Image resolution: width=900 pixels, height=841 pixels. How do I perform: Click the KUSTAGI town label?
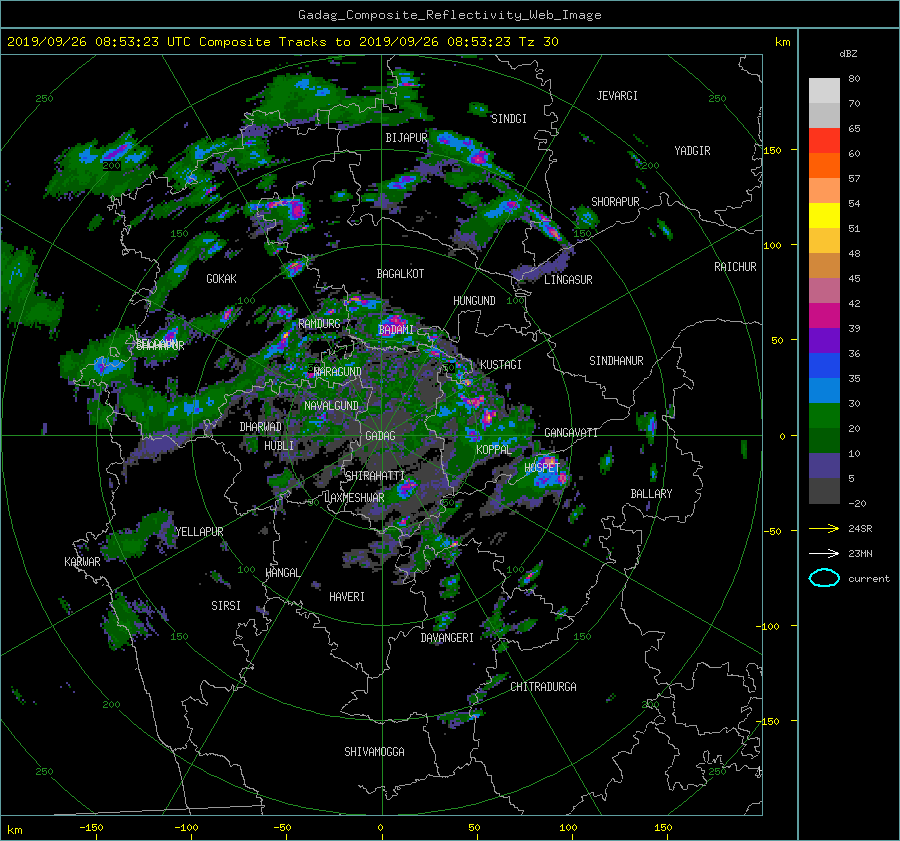(x=501, y=365)
